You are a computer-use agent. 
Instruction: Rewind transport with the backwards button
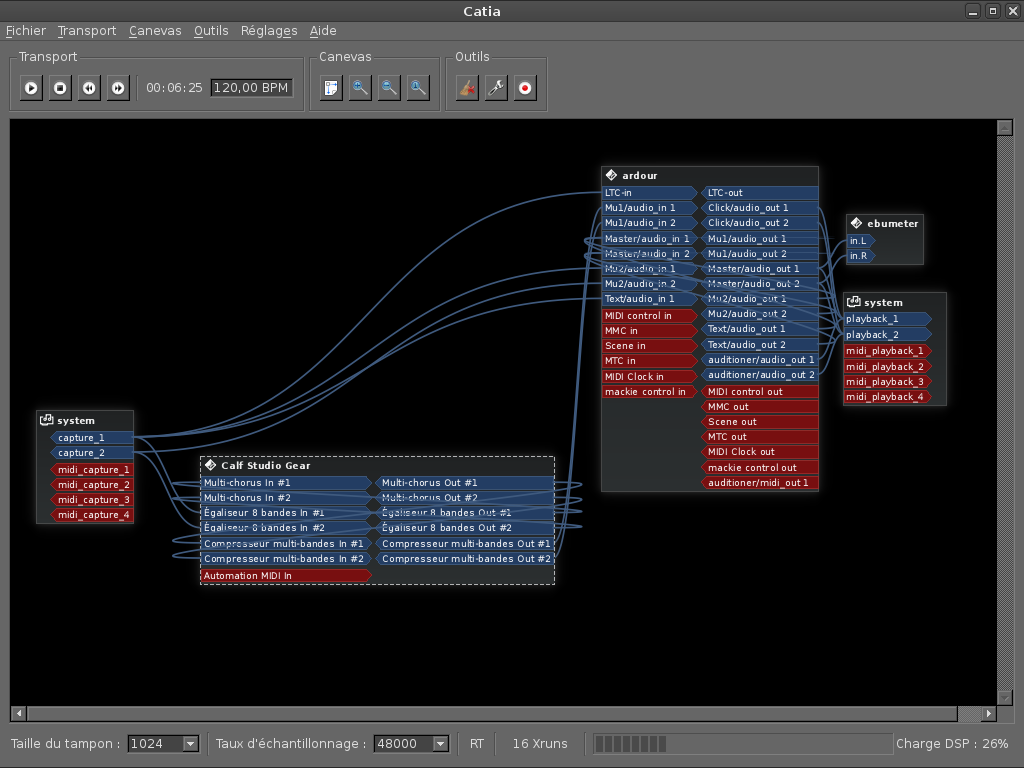pos(89,88)
